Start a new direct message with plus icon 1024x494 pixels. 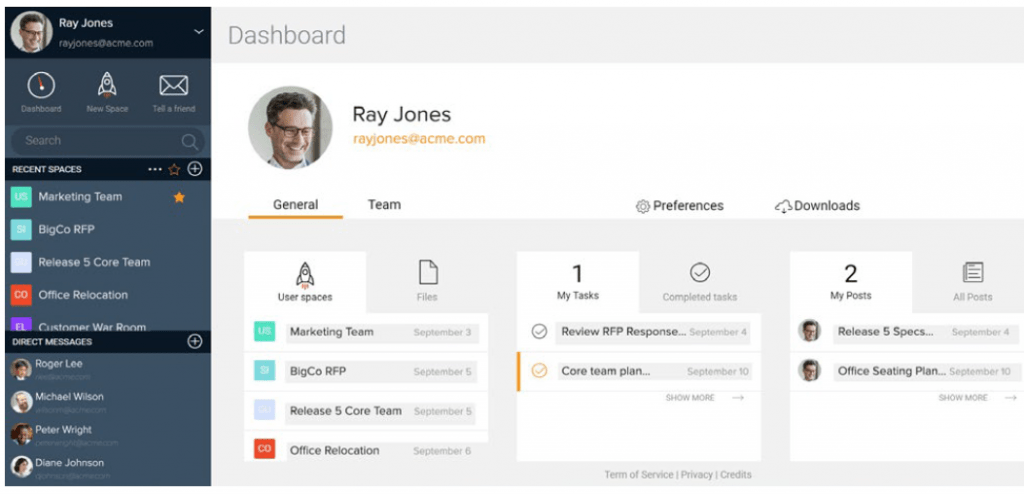[x=195, y=341]
